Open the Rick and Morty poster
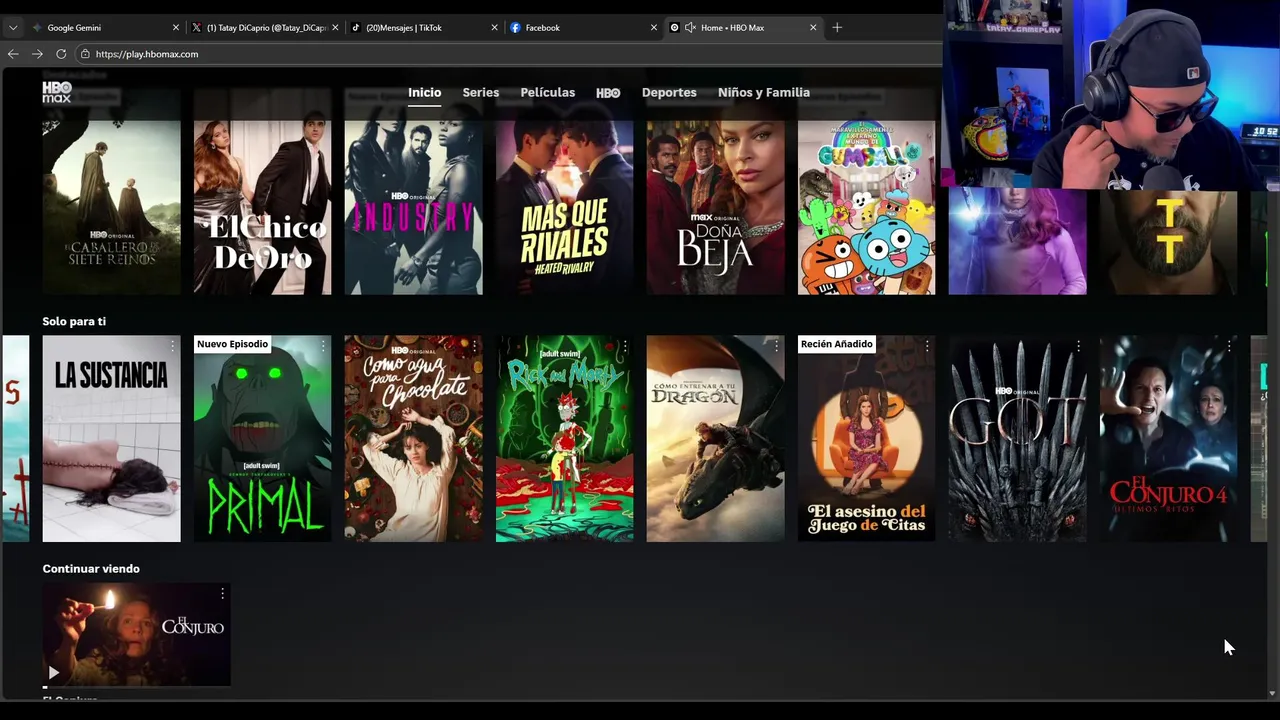Screen dimensions: 1280x720 tap(565, 439)
